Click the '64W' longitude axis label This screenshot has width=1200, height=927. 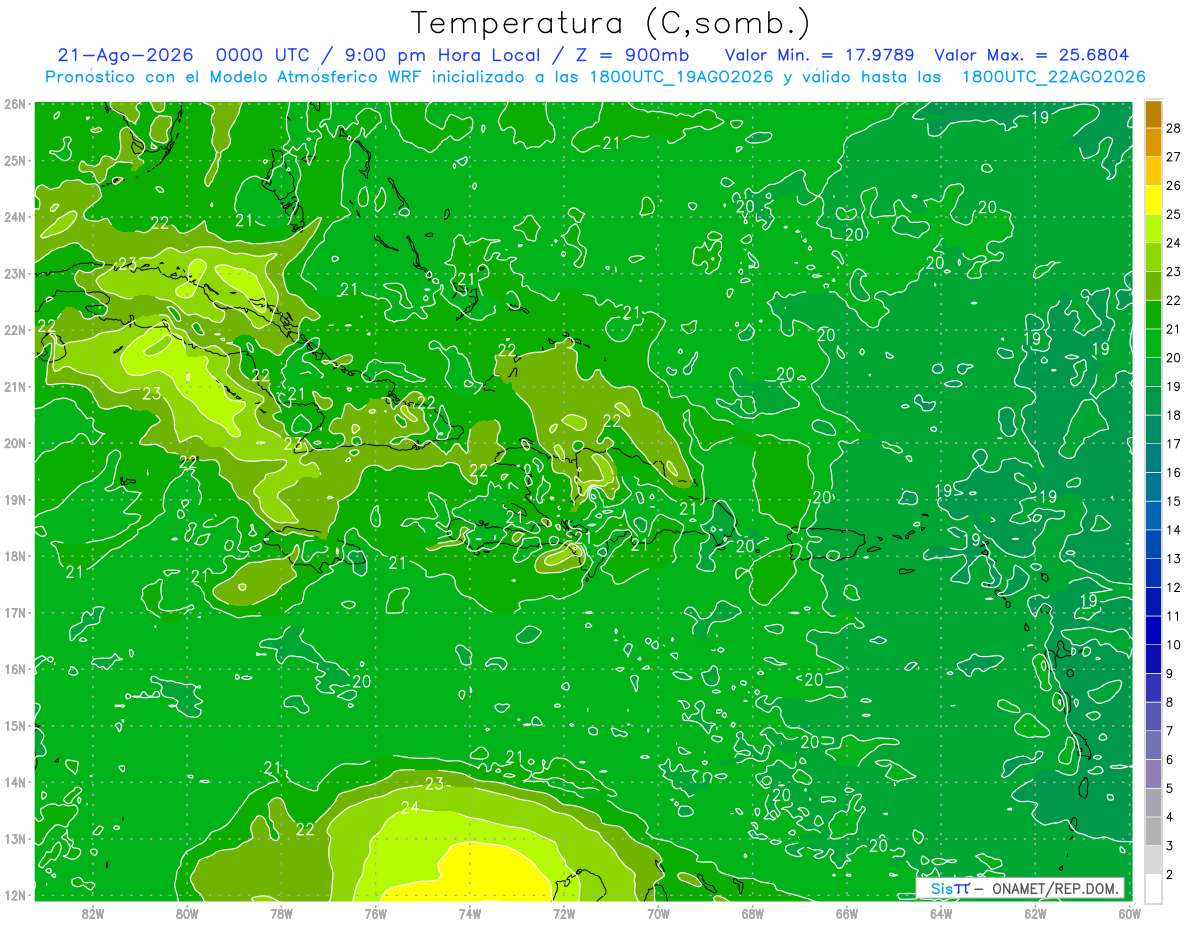tap(941, 913)
